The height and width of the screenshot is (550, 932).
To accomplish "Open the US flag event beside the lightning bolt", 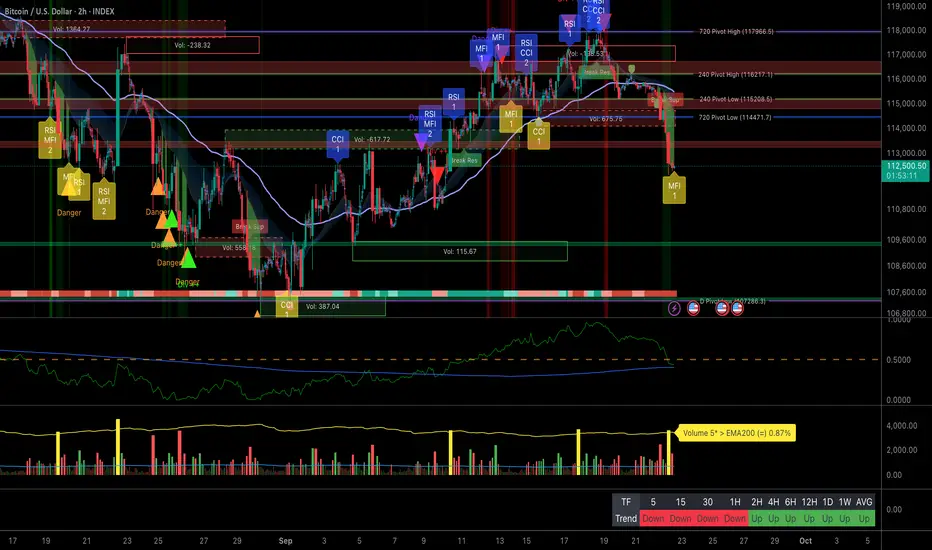I will (693, 308).
